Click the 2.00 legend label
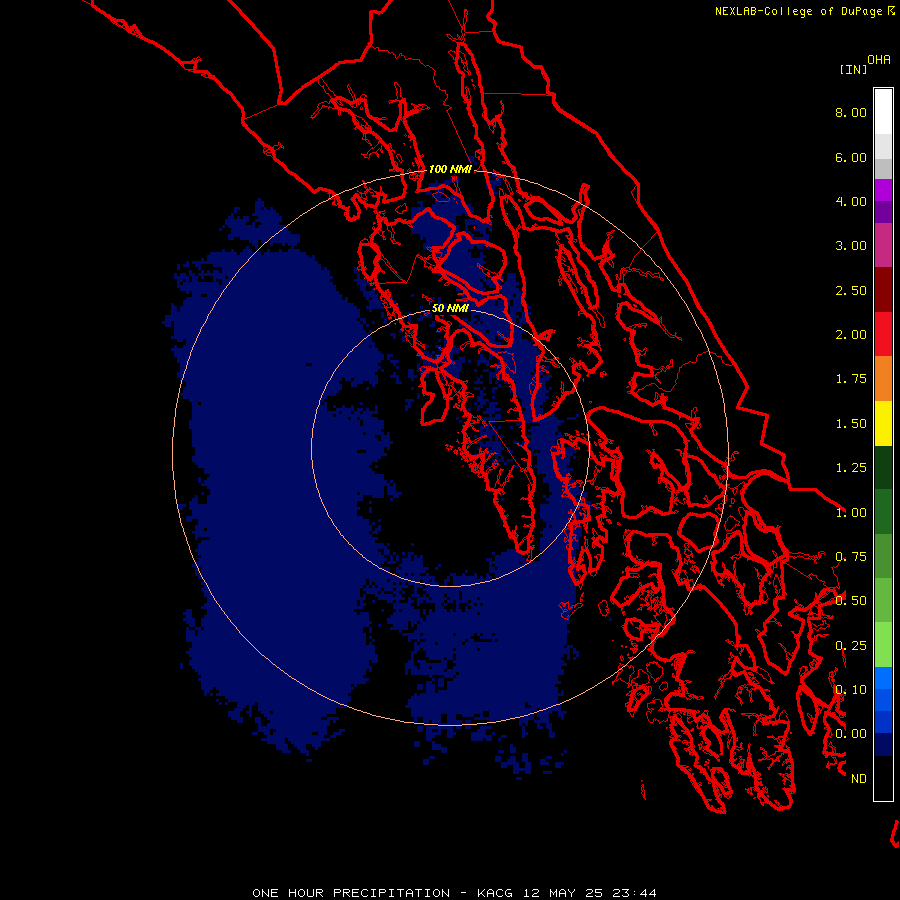The height and width of the screenshot is (900, 900). click(x=851, y=335)
